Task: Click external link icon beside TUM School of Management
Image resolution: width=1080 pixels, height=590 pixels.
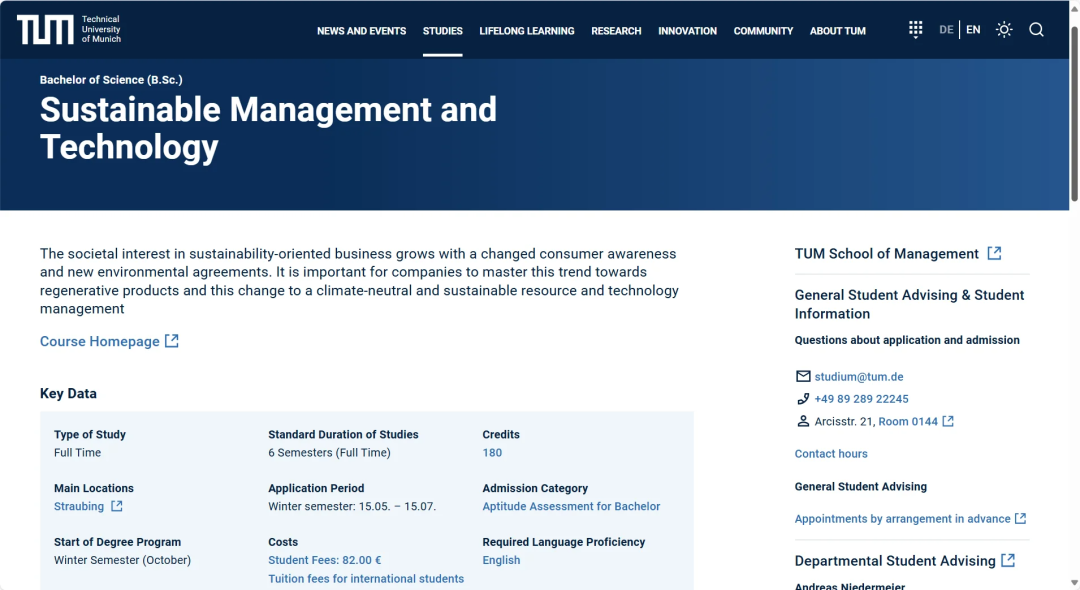Action: [x=994, y=253]
